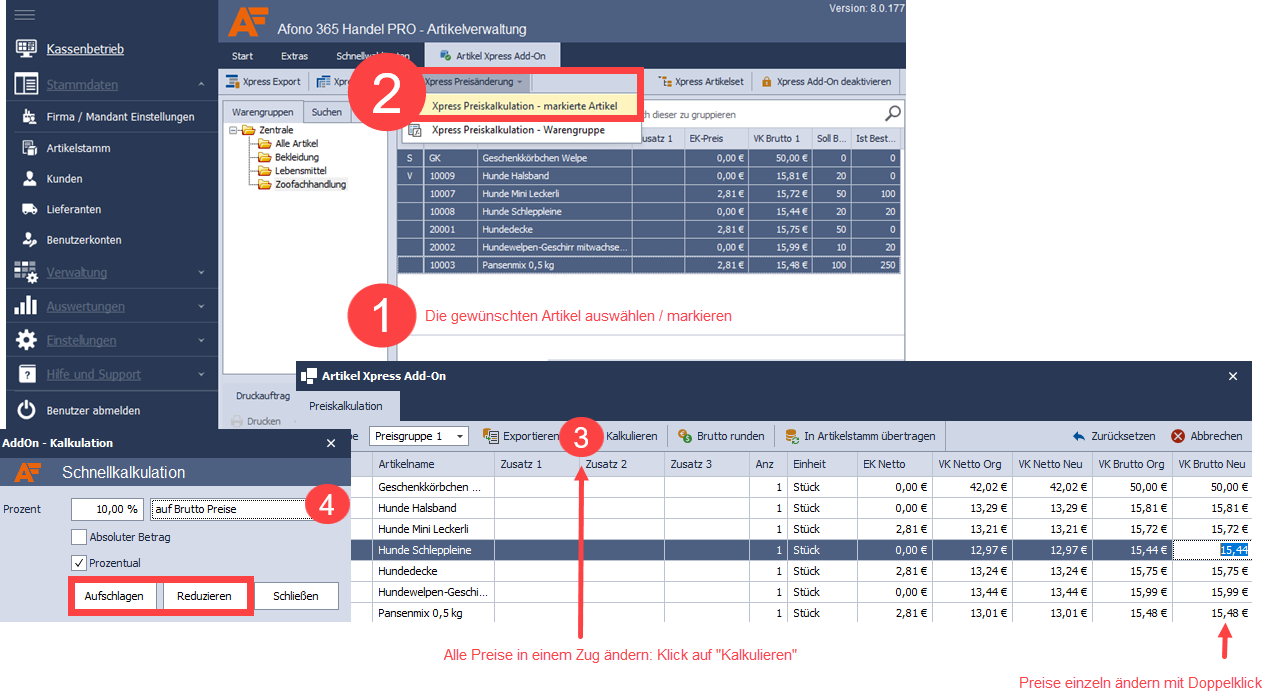Image resolution: width=1265 pixels, height=700 pixels.
Task: Click the Zurücksetzen arrow icon
Action: point(1079,436)
